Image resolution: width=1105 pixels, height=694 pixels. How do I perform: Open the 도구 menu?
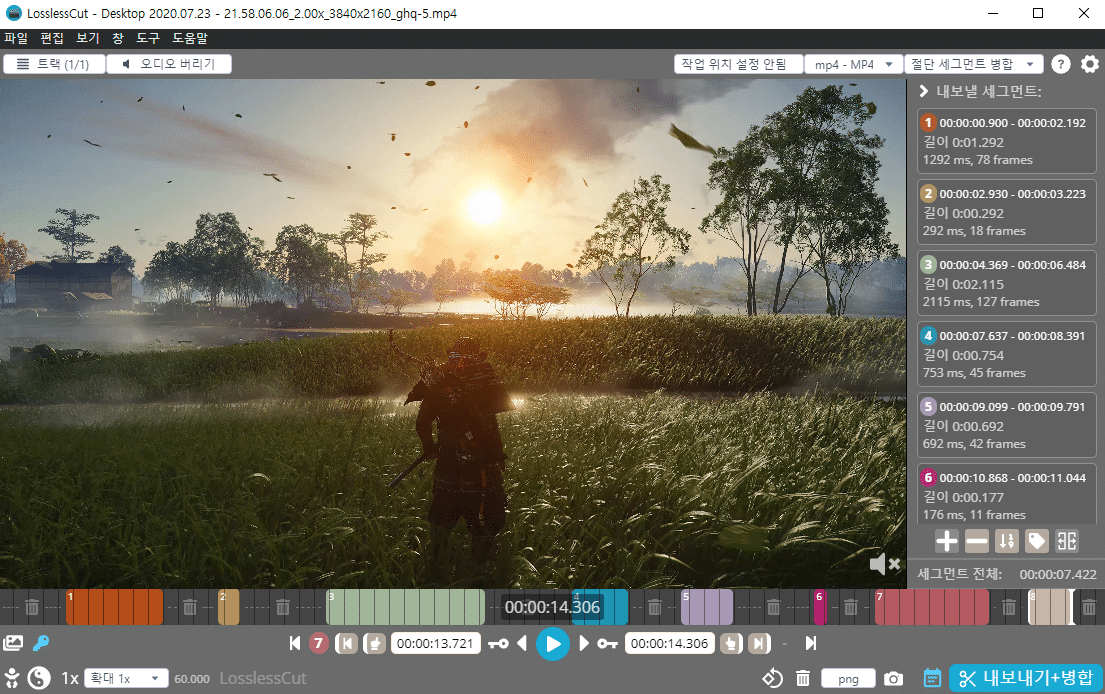pyautogui.click(x=148, y=38)
